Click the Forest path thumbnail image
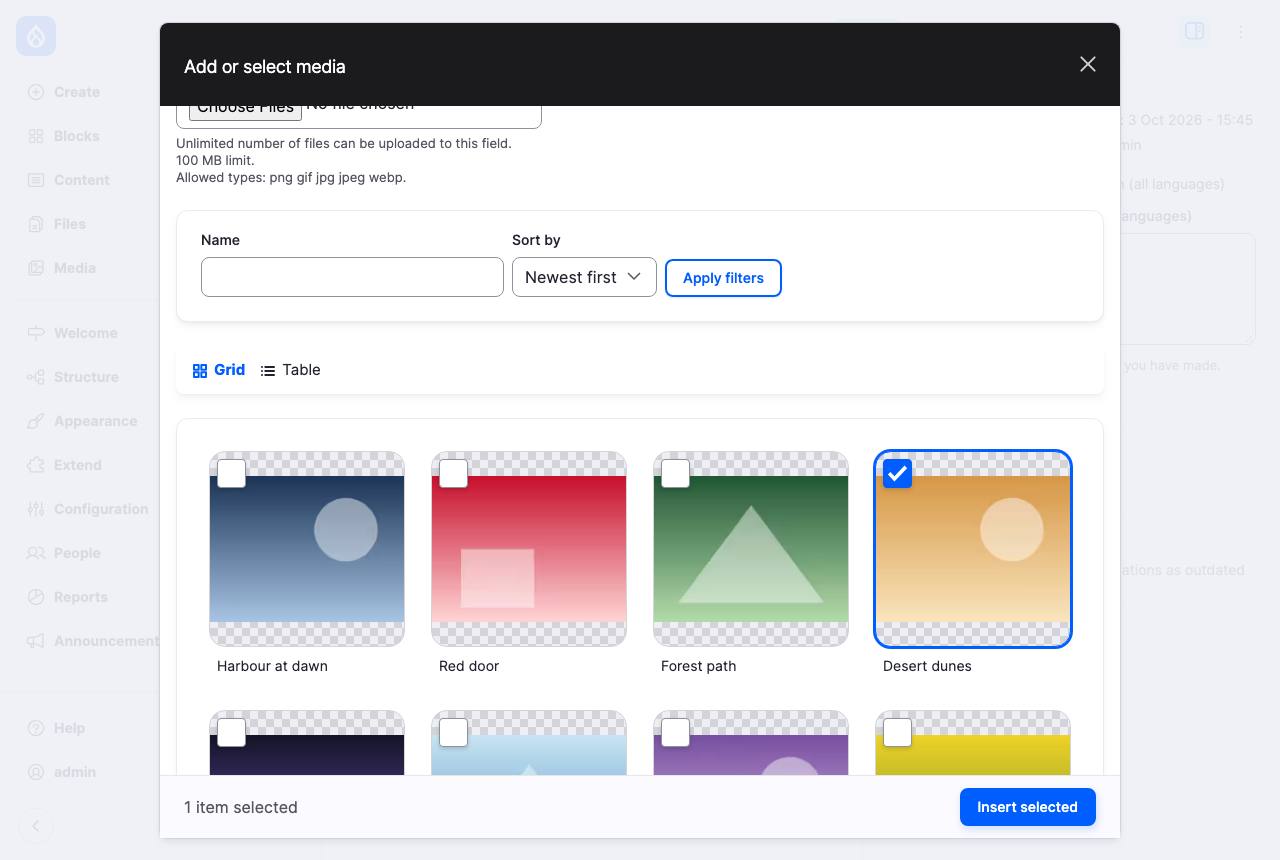Screen dimensions: 1280x860 click(x=751, y=549)
